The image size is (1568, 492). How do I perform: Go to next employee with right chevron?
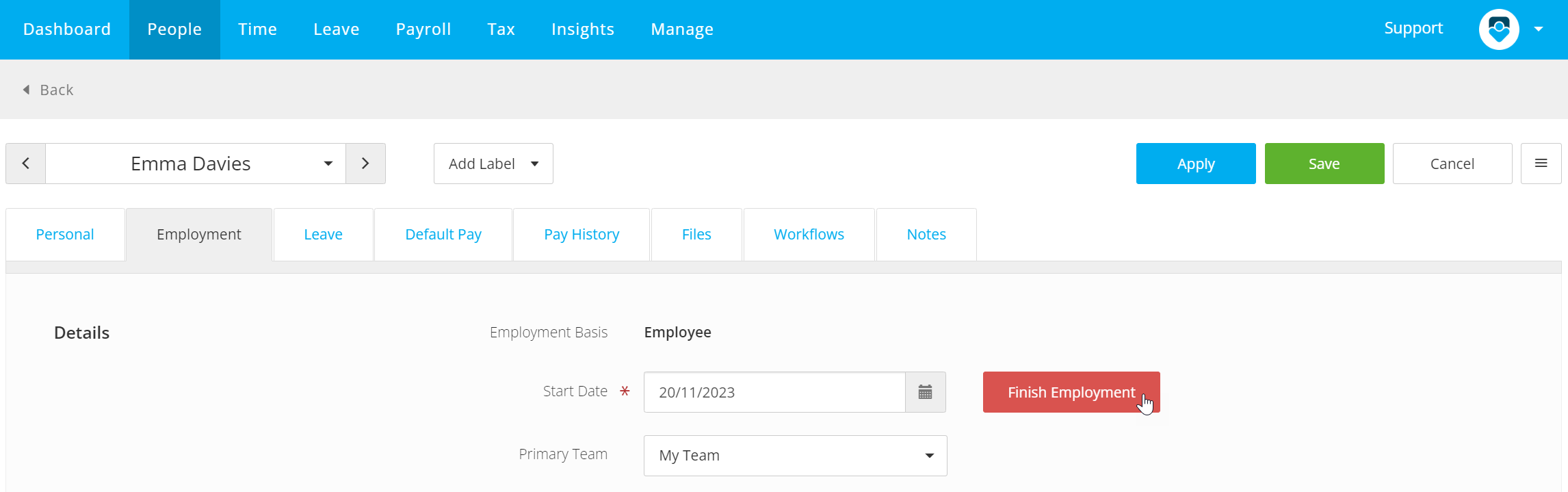coord(365,164)
